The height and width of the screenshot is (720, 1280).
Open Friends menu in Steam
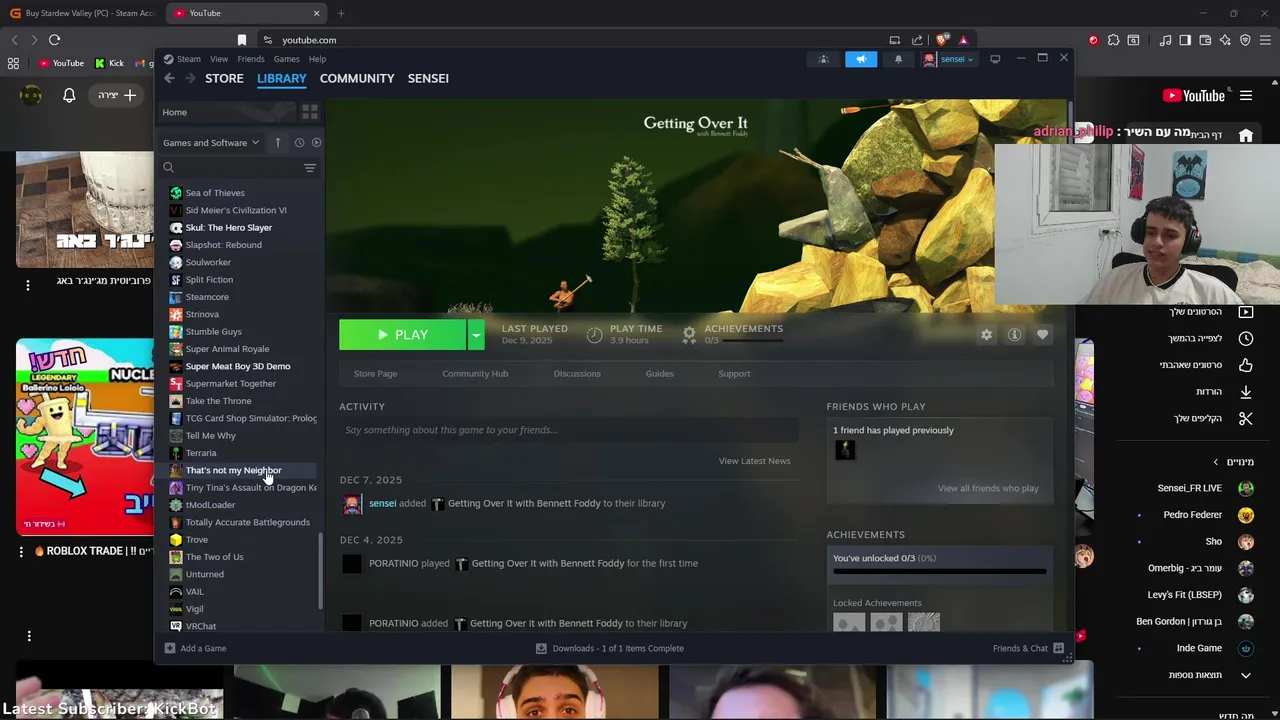point(250,59)
